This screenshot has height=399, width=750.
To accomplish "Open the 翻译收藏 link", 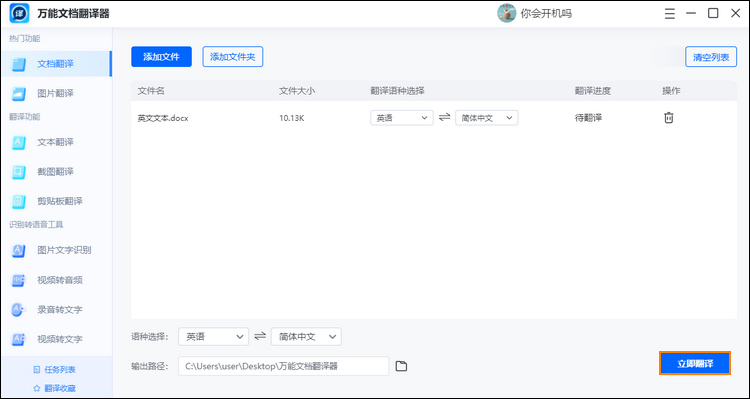I will [x=60, y=388].
